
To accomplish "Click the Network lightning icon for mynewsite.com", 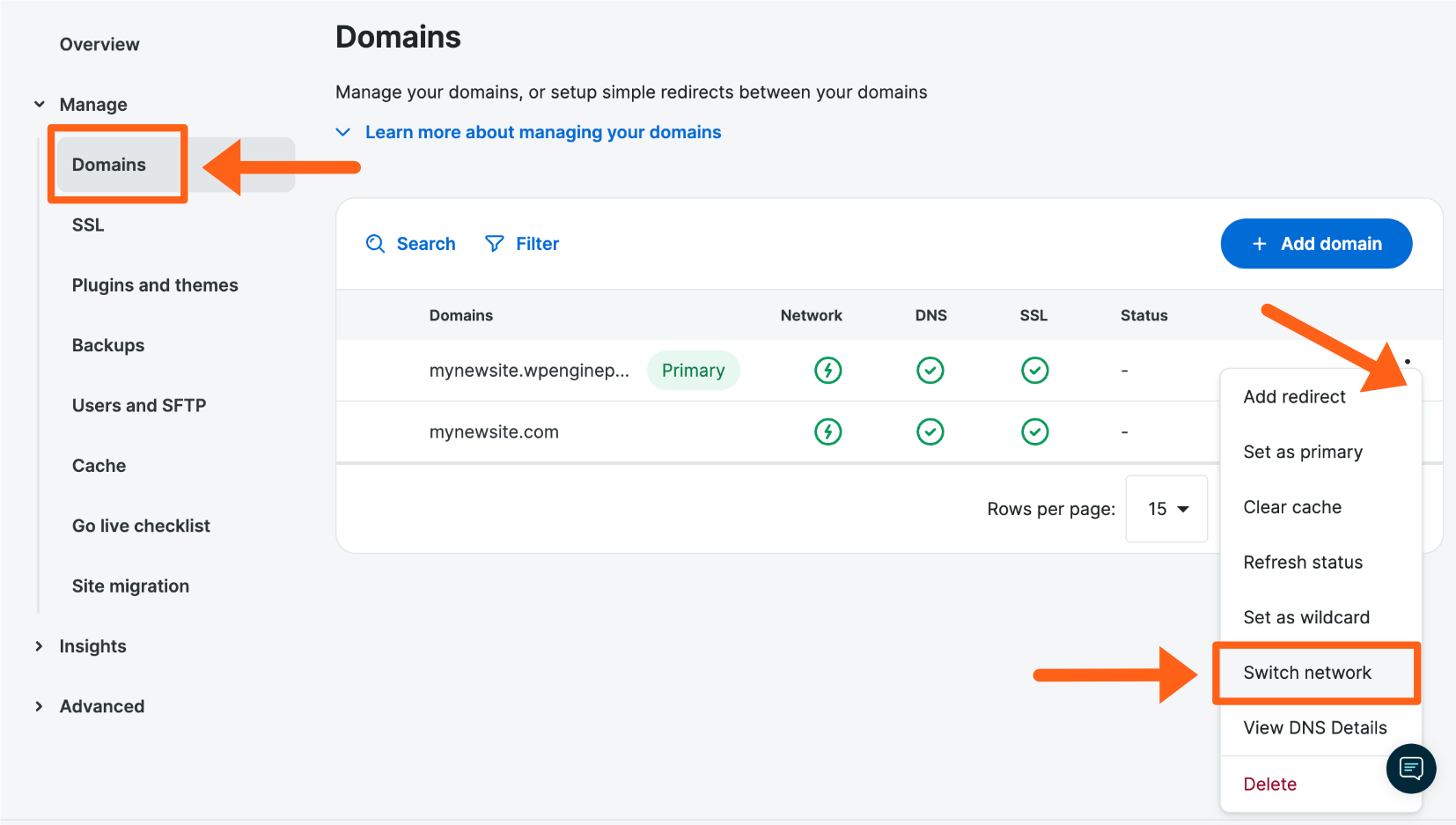I will point(827,431).
